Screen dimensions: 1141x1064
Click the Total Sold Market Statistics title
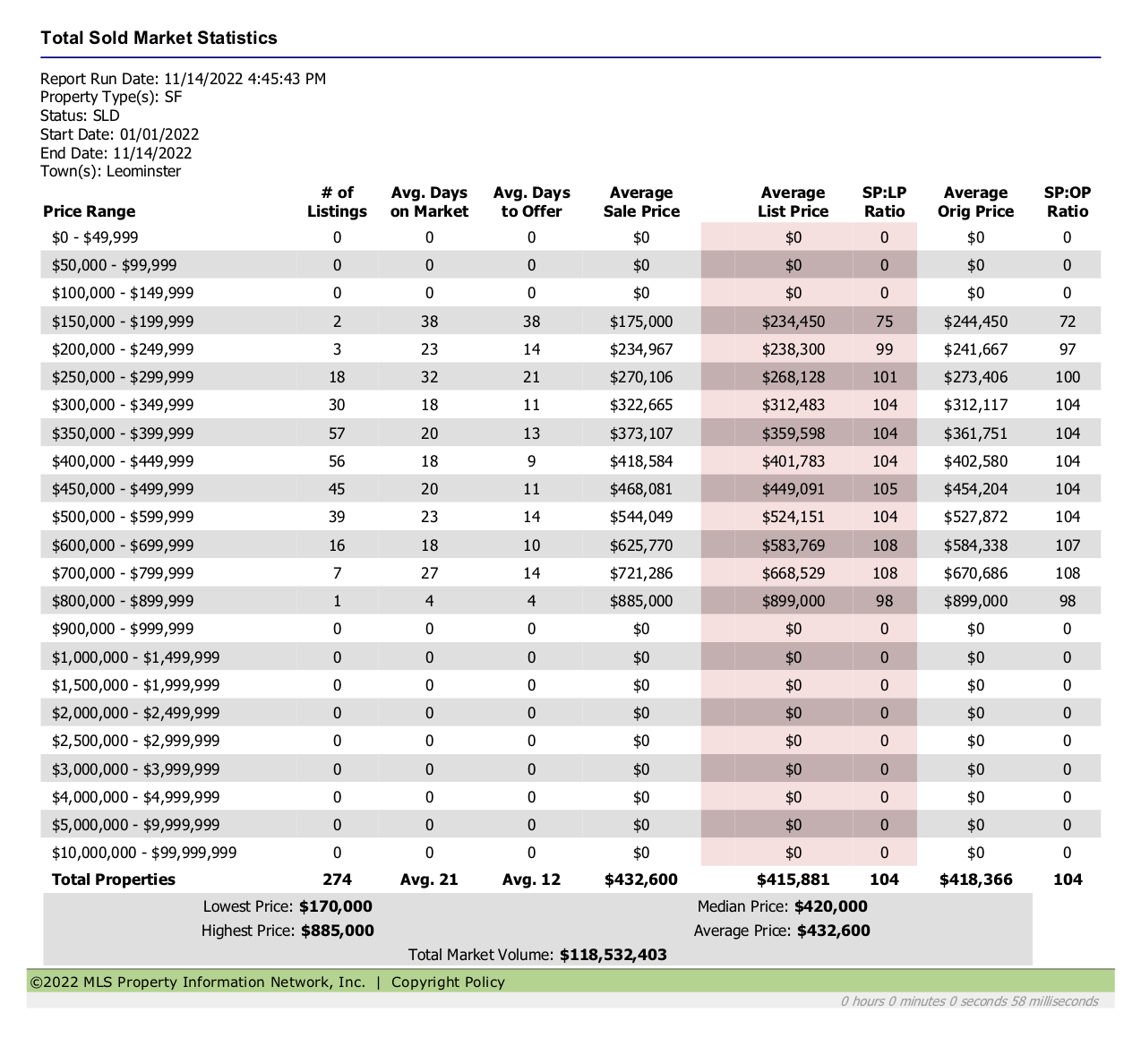[159, 38]
